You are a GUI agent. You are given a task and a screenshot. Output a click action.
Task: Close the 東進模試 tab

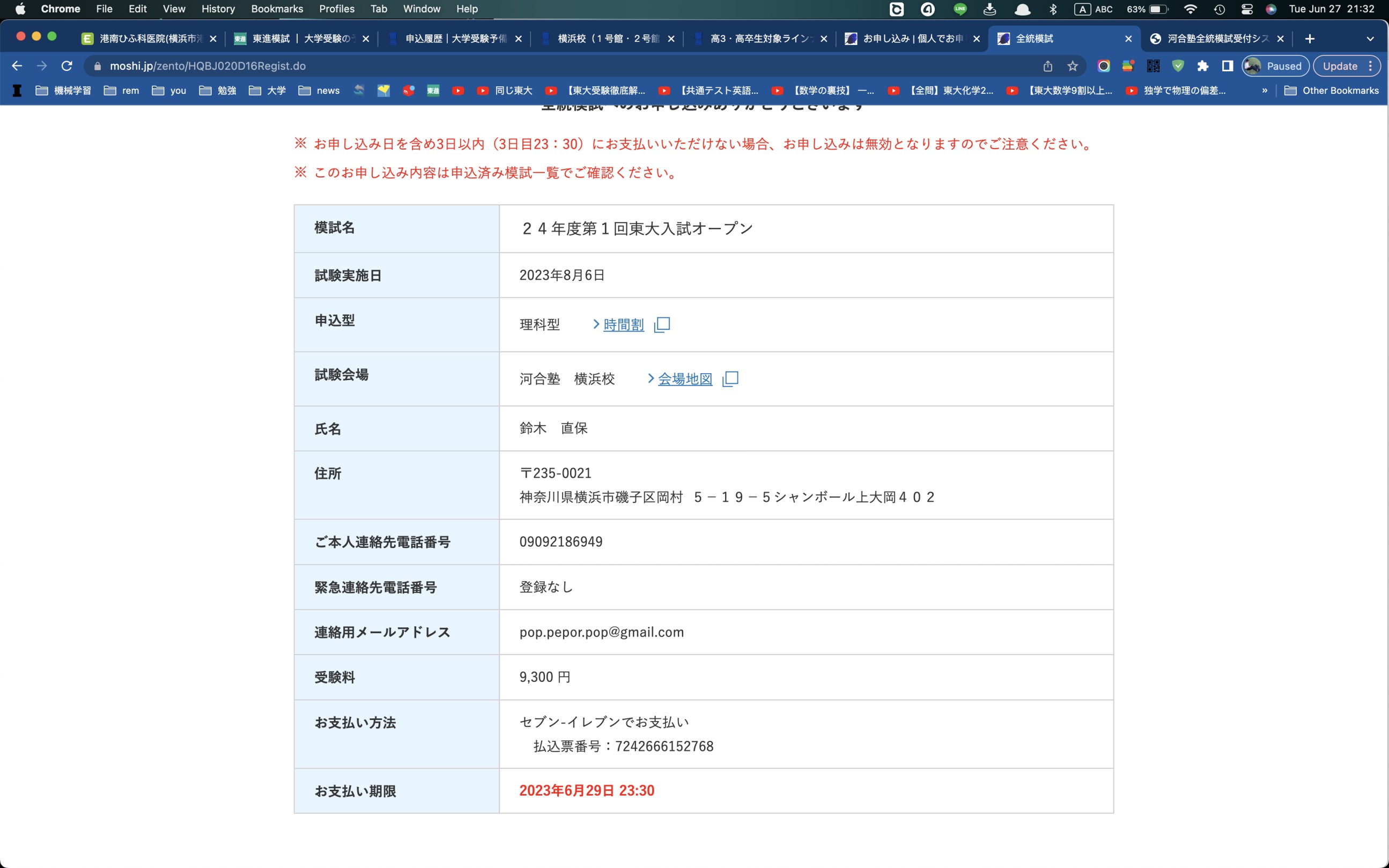(x=365, y=39)
